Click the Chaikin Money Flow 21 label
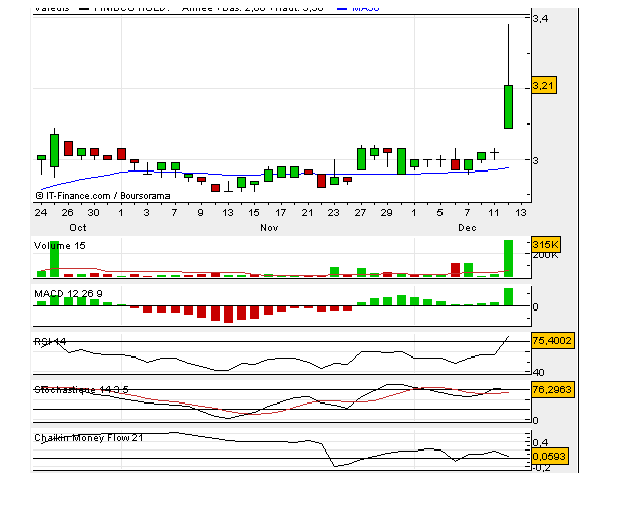640x512 pixels. [x=89, y=438]
